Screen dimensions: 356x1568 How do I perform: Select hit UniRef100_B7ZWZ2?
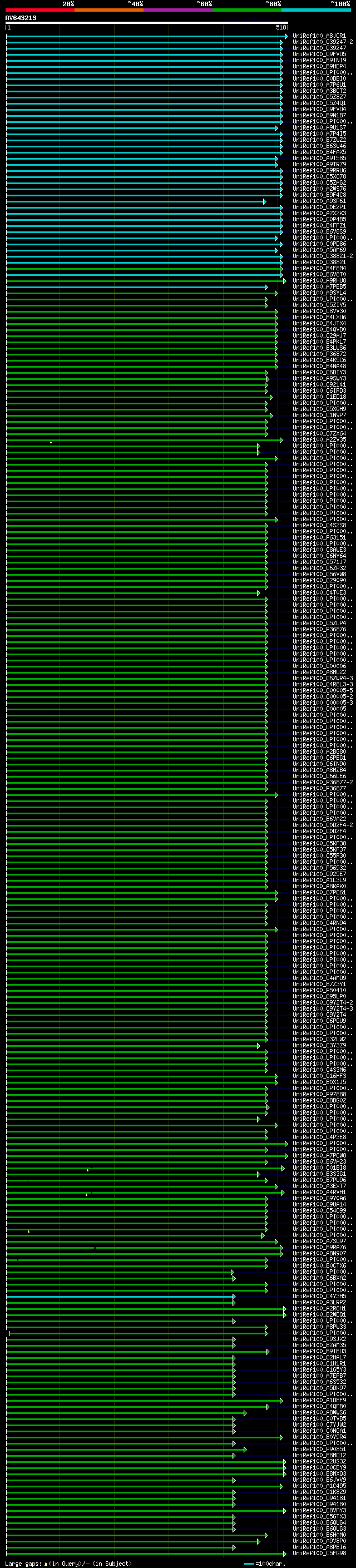(x=319, y=140)
